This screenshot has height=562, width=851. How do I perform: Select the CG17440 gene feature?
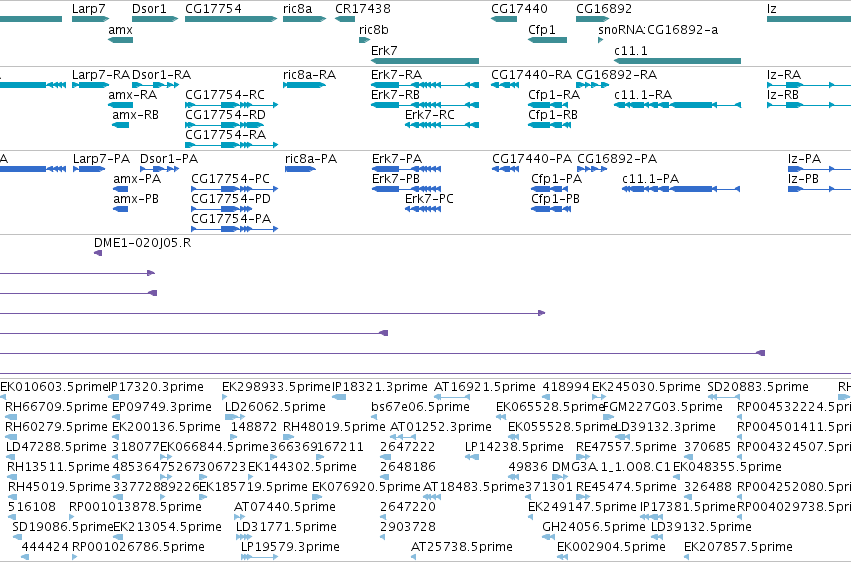504,19
